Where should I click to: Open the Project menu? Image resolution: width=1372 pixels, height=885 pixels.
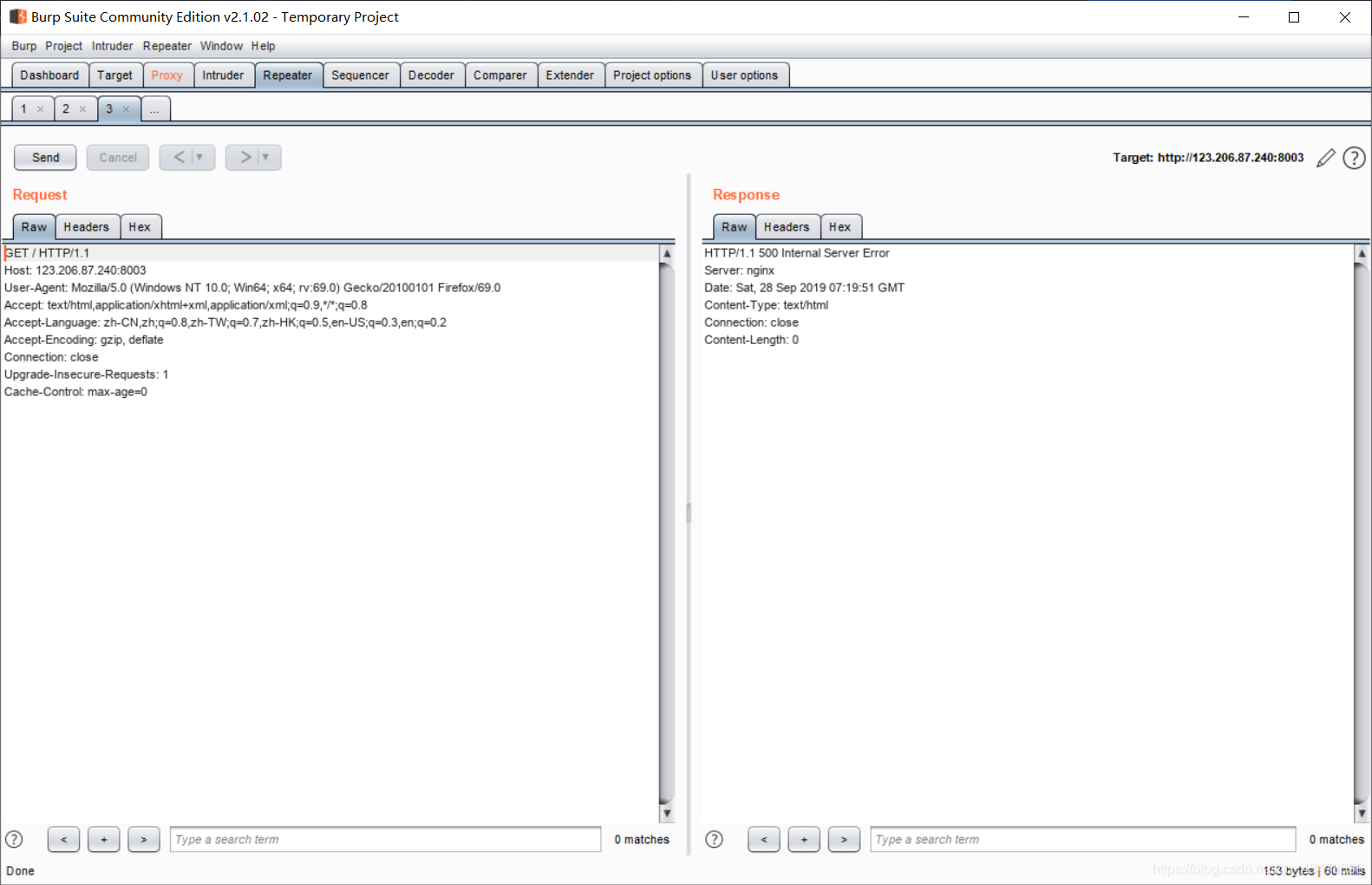[x=64, y=46]
